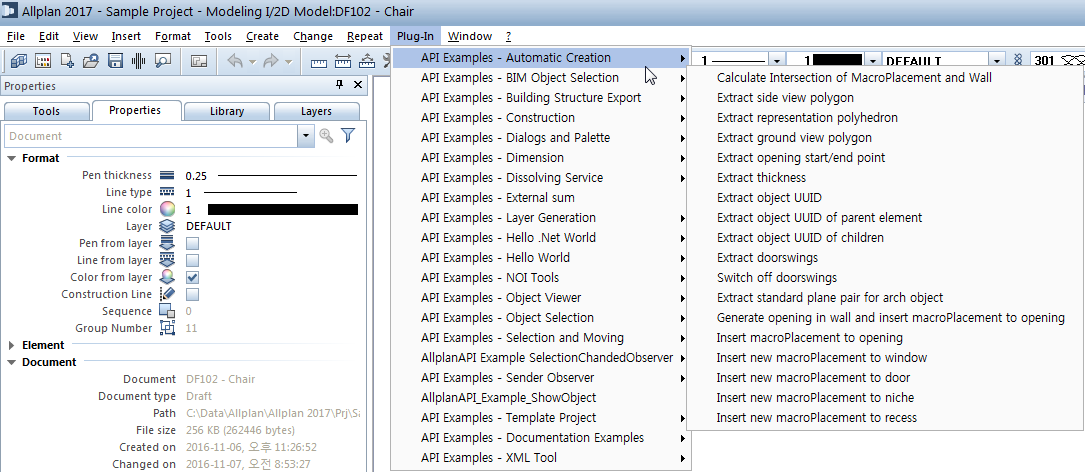Viewport: 1085px width, 472px height.
Task: Click the chain link icon beside DEFAULT
Action: 1018,60
